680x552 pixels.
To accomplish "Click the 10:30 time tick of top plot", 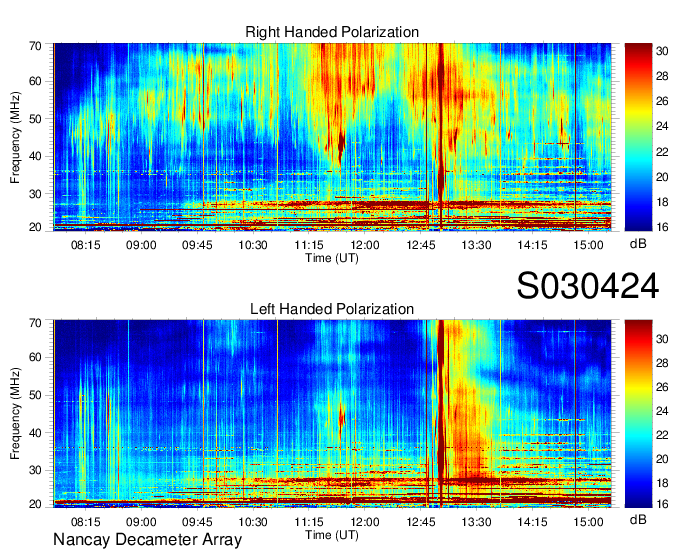I will coord(253,245).
